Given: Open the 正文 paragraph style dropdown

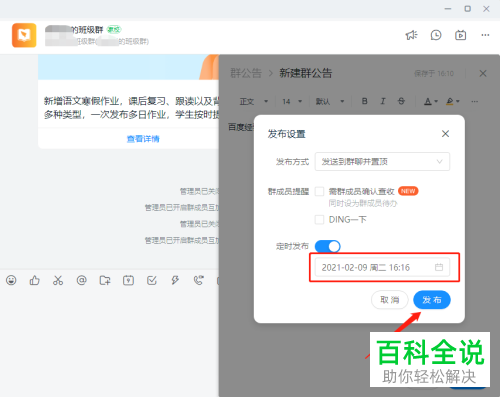Looking at the screenshot, I should [x=254, y=101].
